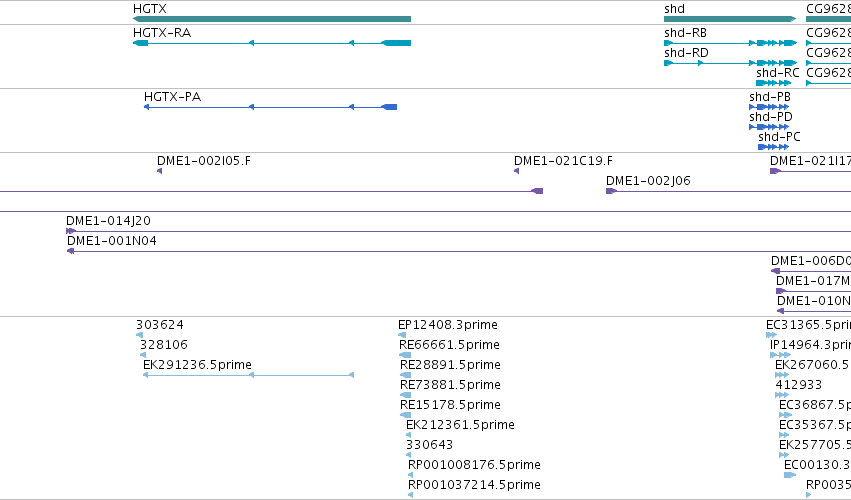Image resolution: width=851 pixels, height=500 pixels.
Task: Click the shd-PC protein arrows
Action: (x=773, y=147)
